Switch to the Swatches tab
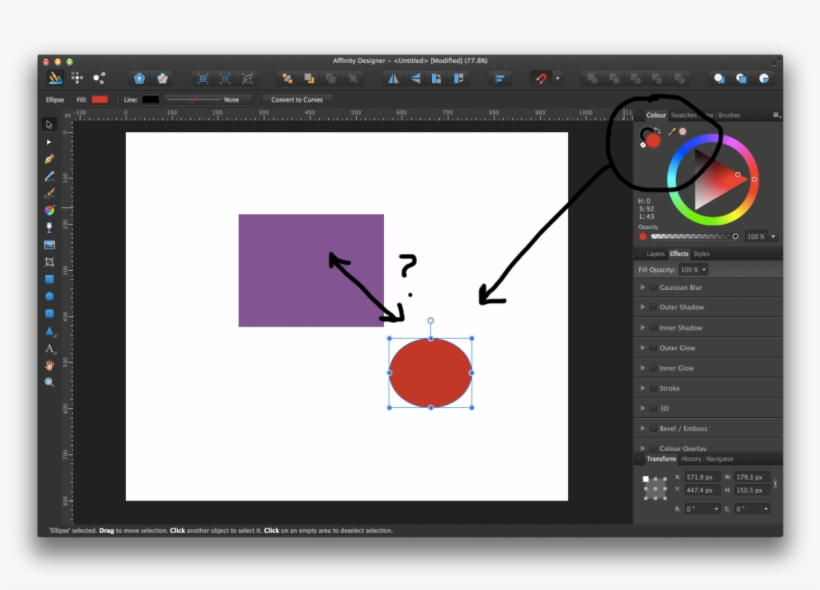 pos(685,115)
